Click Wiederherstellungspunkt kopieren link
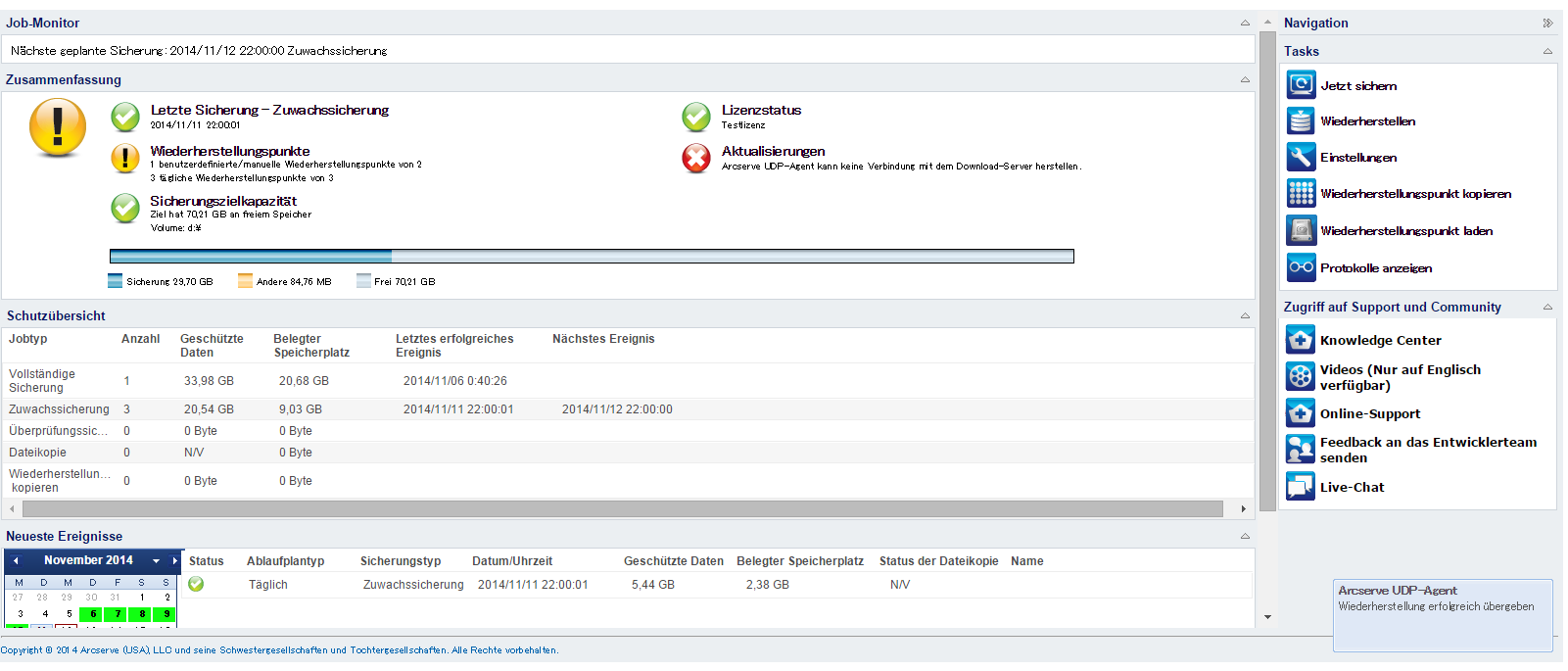The width and height of the screenshot is (1568, 671). tap(1415, 194)
